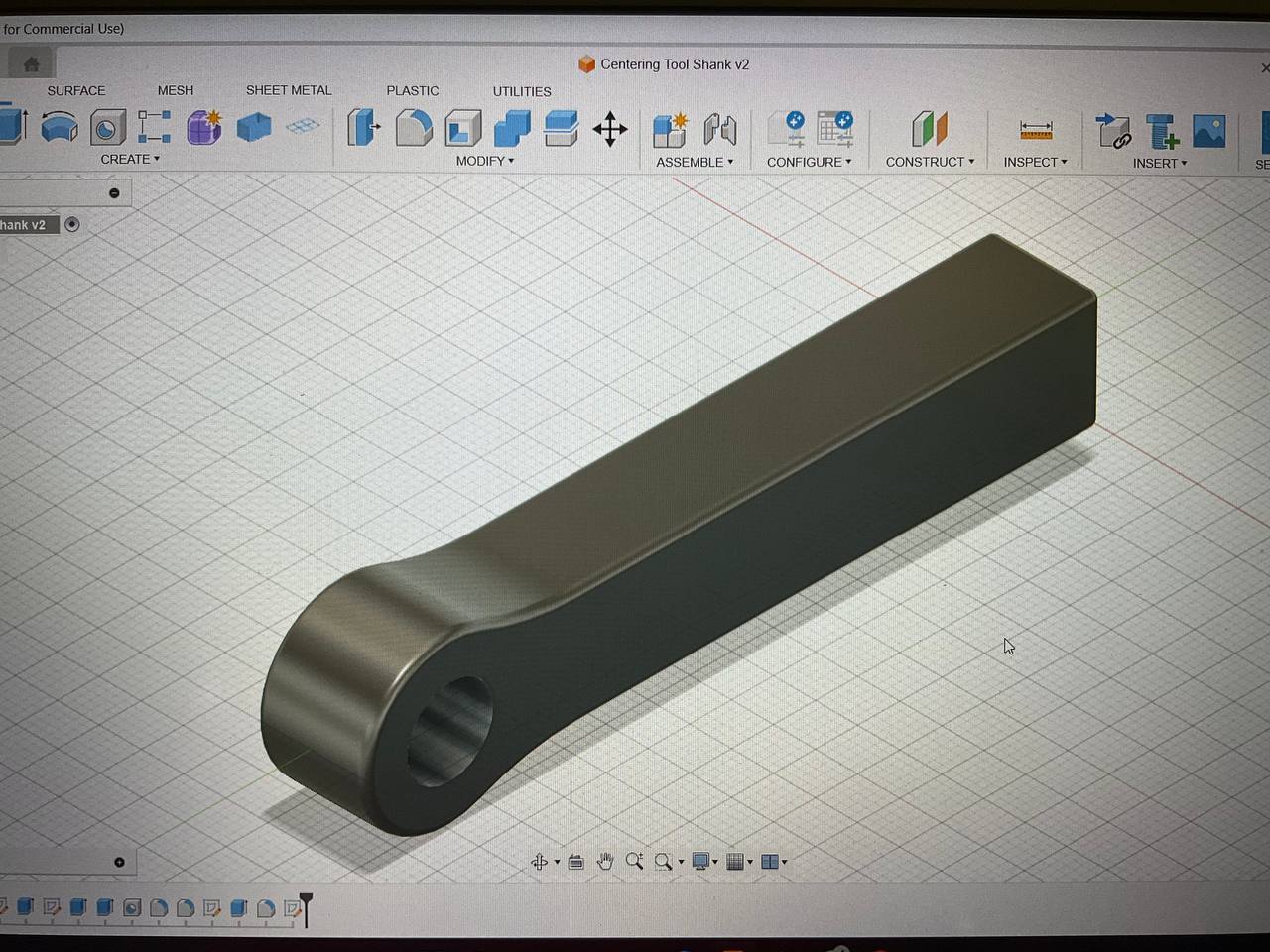Click the black timeline end marker
This screenshot has width=1270, height=952.
pos(306,907)
